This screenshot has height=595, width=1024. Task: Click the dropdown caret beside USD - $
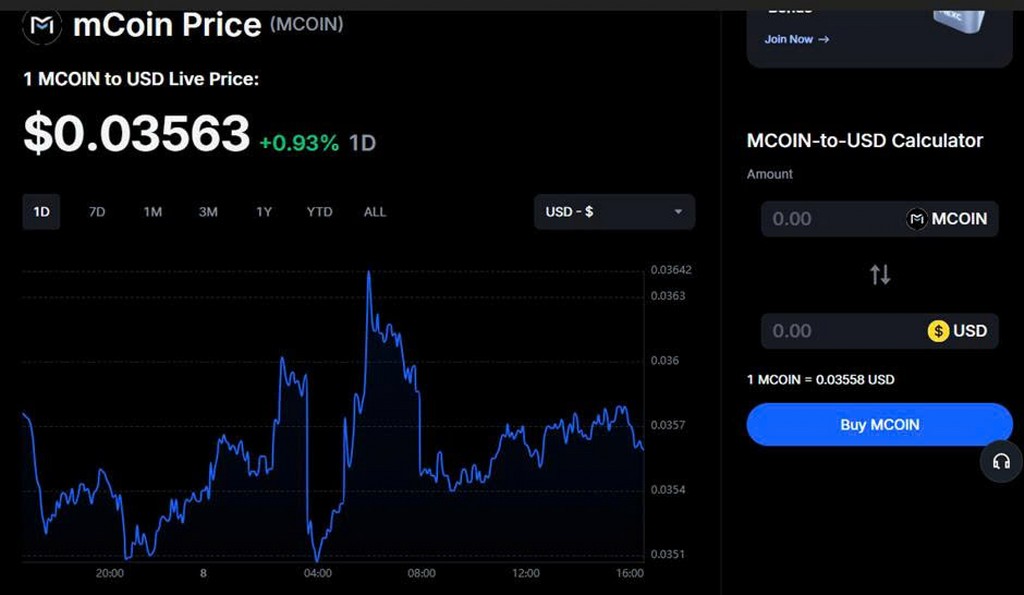(x=678, y=212)
